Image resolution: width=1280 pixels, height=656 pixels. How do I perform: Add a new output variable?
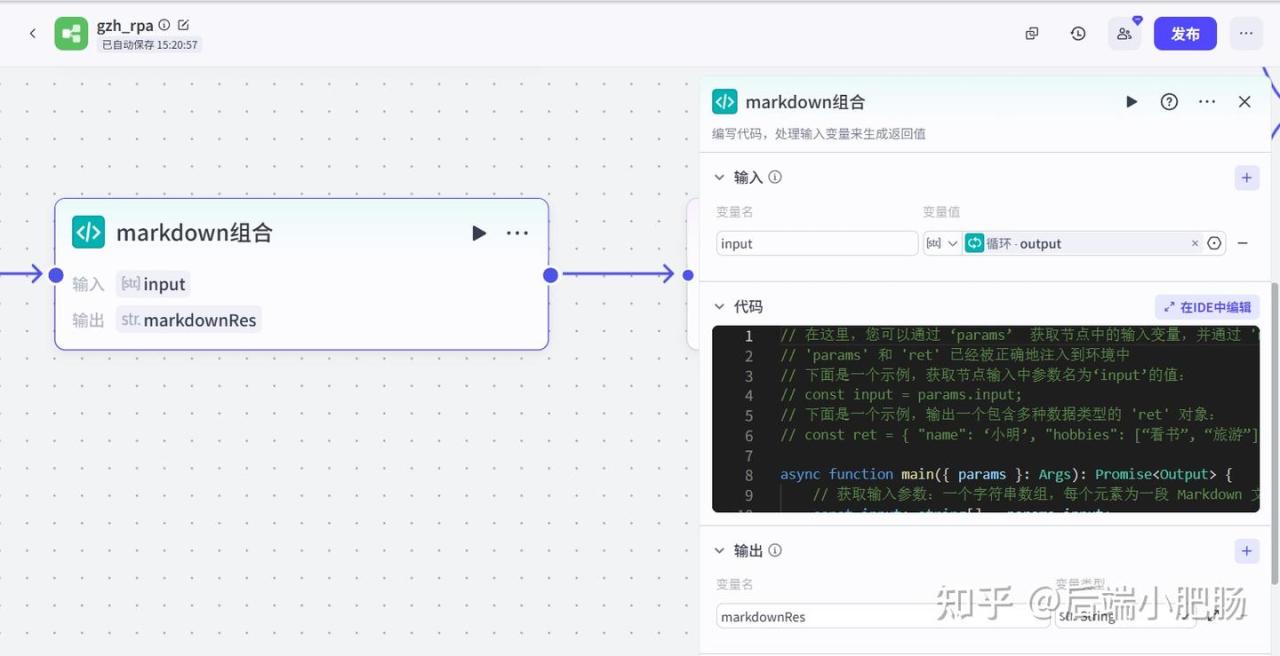1246,551
